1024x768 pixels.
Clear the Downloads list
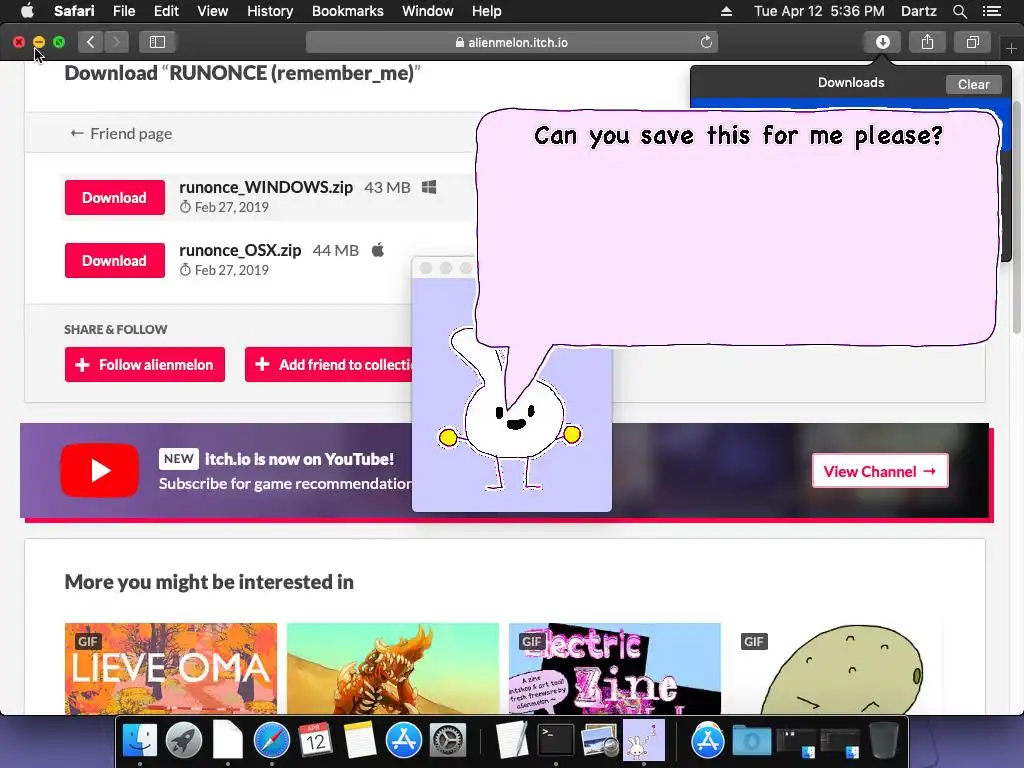coord(973,84)
